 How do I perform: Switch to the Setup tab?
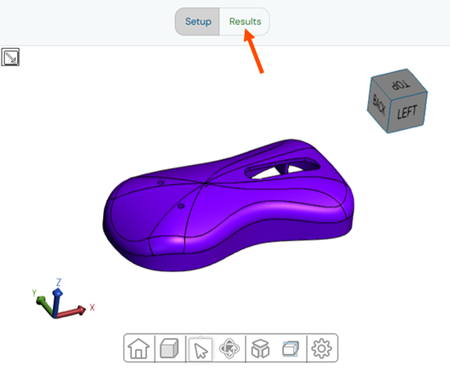(198, 22)
